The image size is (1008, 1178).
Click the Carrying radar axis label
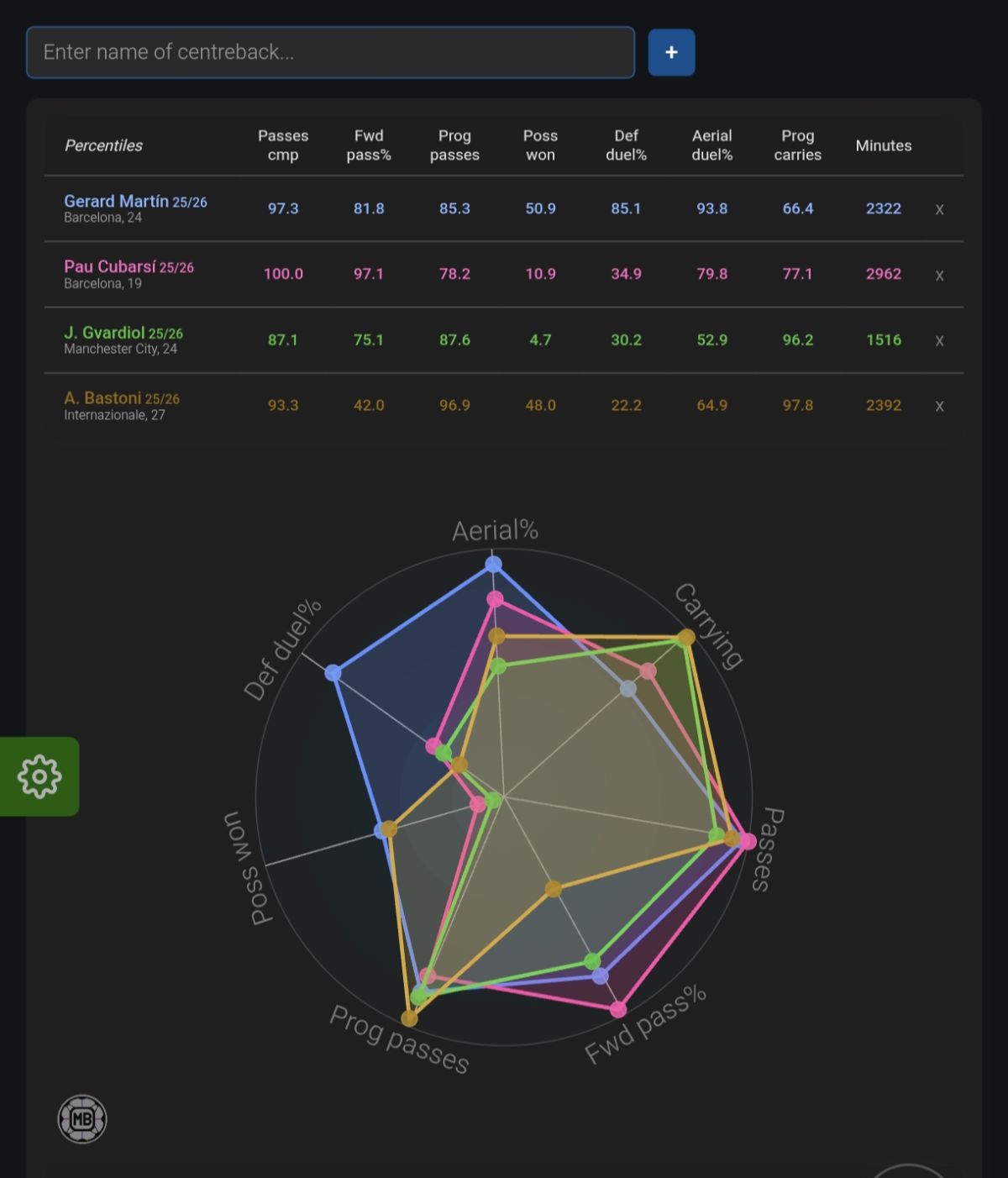tap(709, 626)
